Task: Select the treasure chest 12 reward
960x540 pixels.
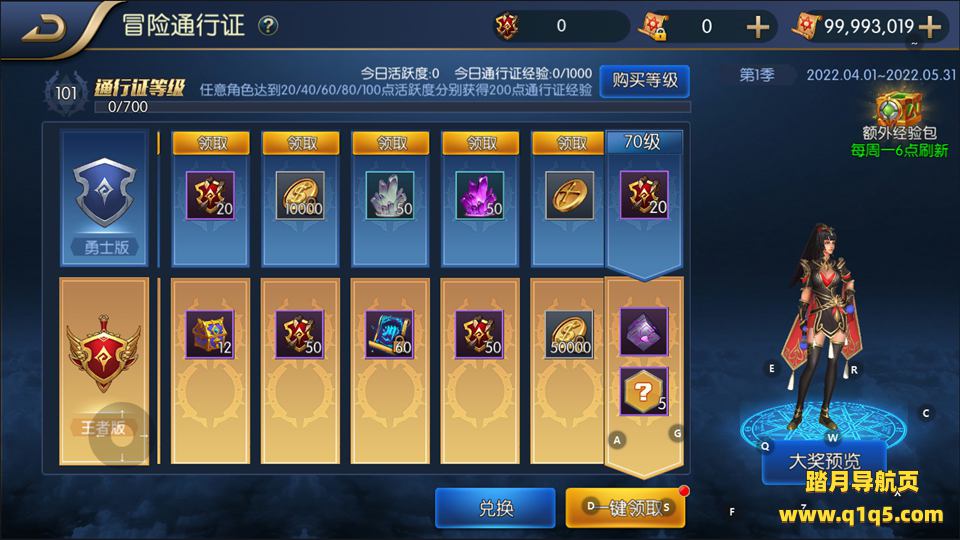Action: pyautogui.click(x=210, y=334)
